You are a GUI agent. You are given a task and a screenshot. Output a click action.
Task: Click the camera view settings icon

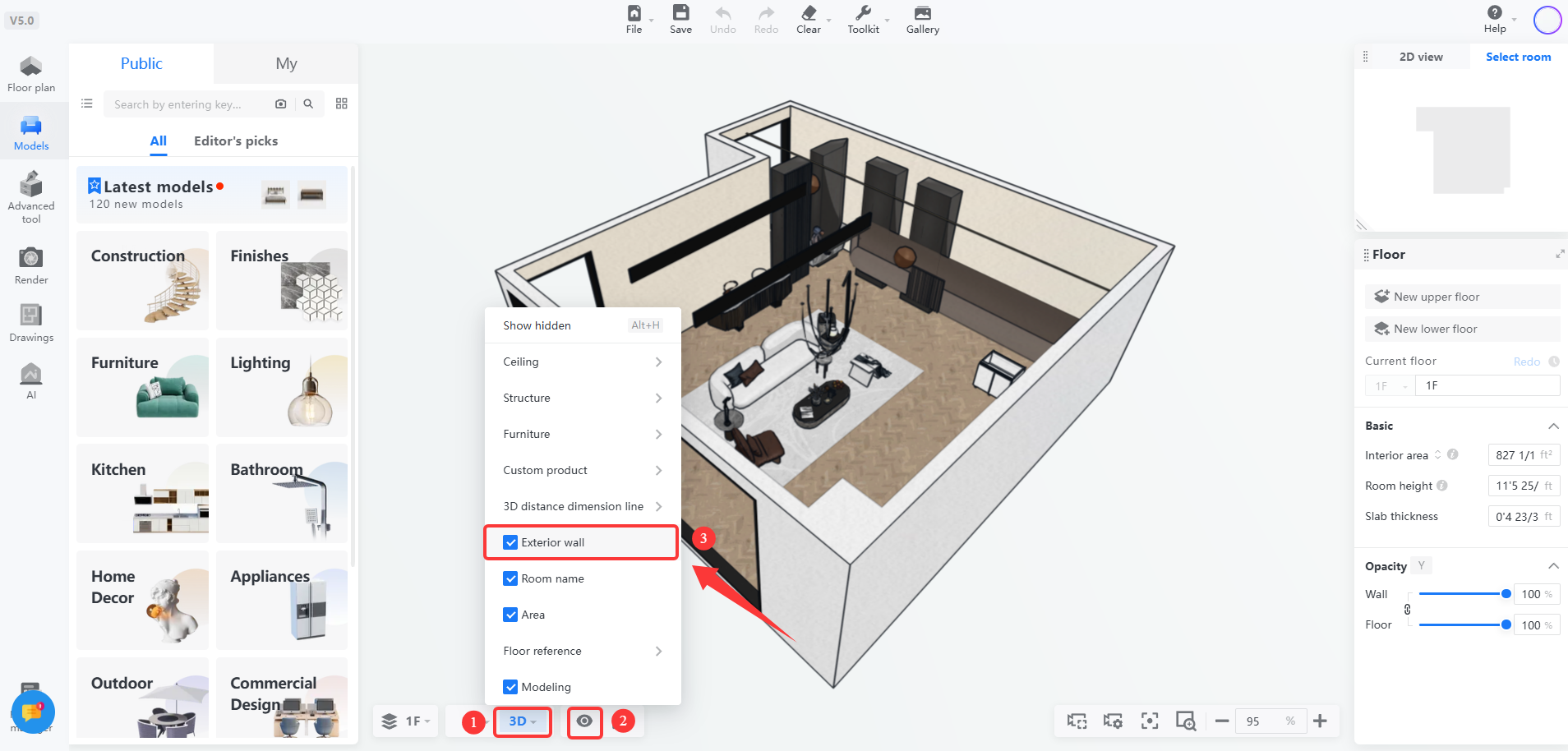[1113, 721]
